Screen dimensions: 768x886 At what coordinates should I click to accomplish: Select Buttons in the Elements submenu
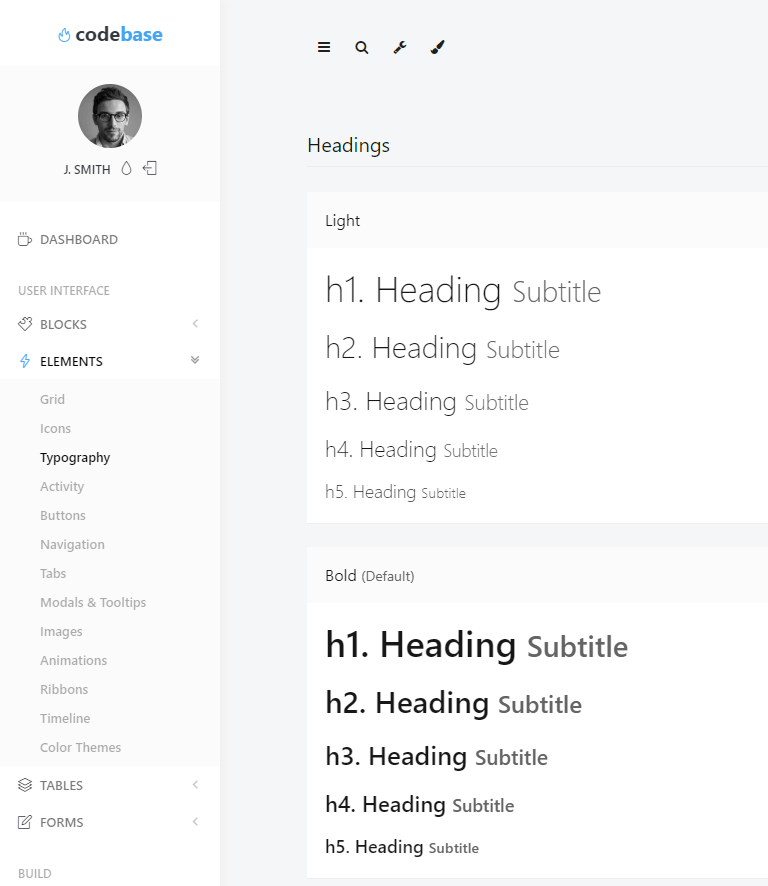pyautogui.click(x=63, y=515)
